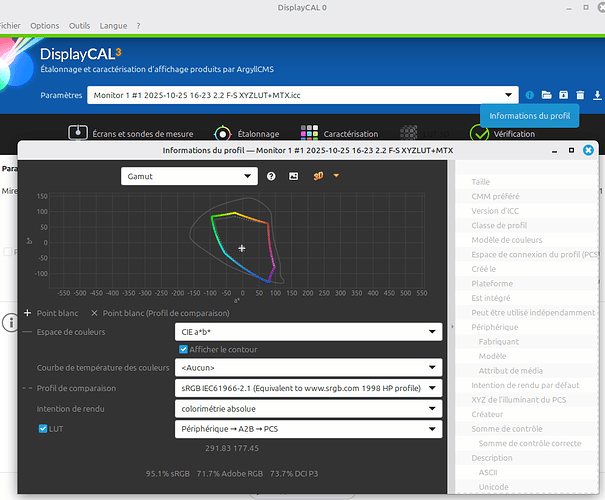The width and height of the screenshot is (605, 500).
Task: Click the save profile icon
Action: (563, 95)
